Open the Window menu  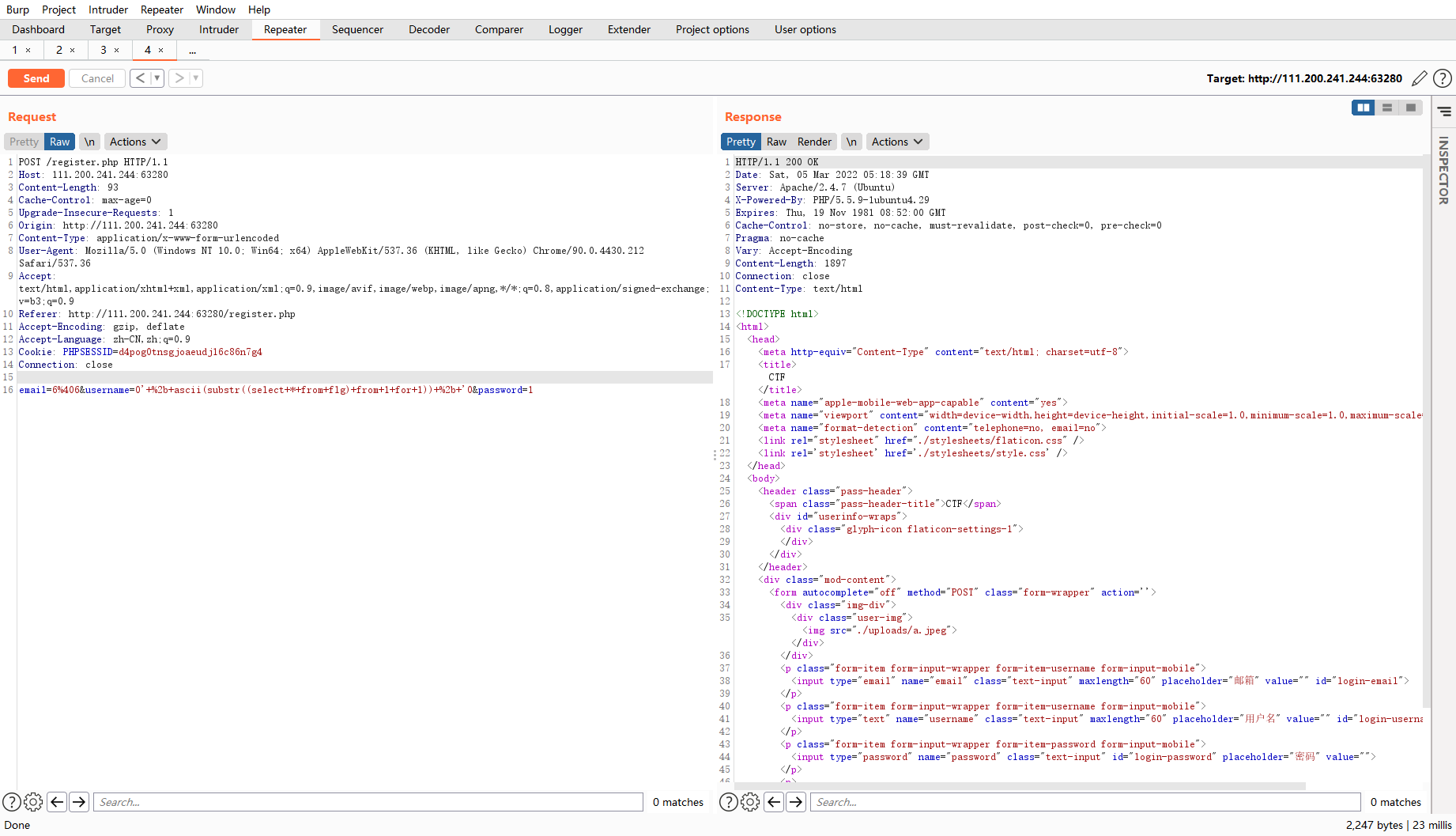click(216, 9)
